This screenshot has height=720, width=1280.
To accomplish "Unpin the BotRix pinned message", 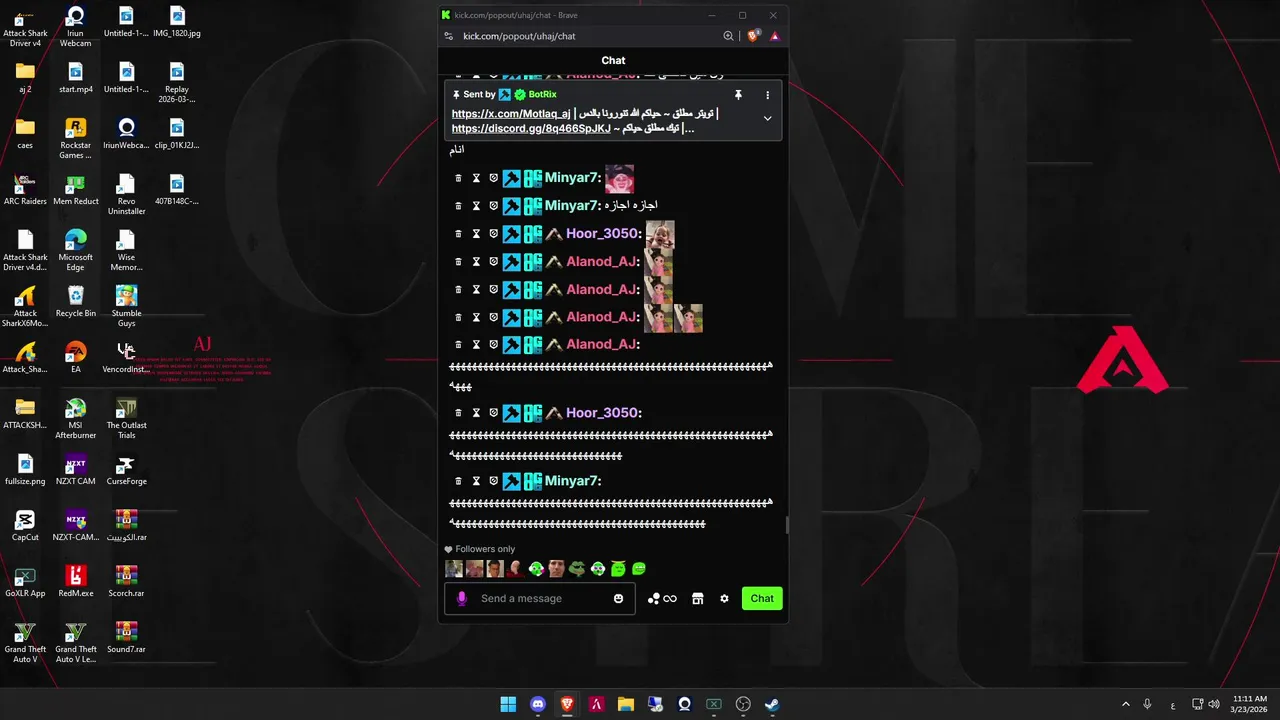I will (738, 95).
